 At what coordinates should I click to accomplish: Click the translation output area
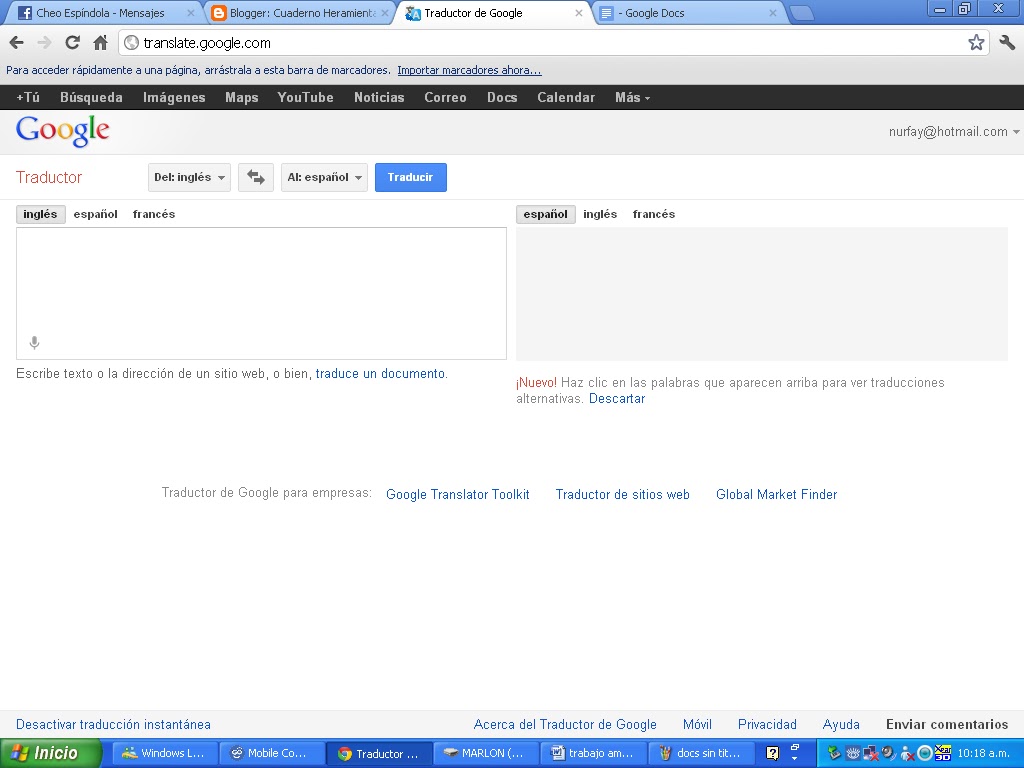[761, 294]
